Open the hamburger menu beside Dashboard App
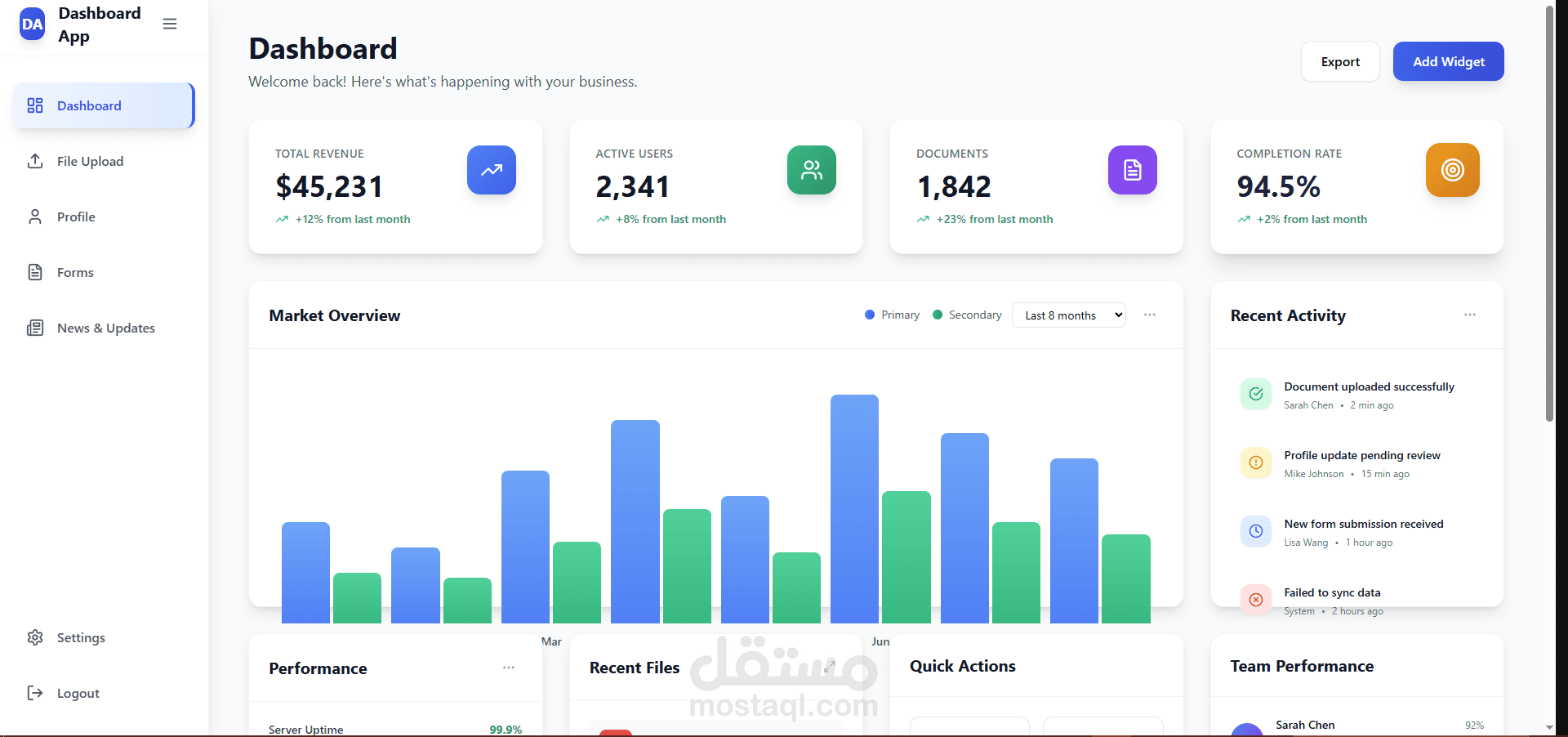Image resolution: width=1568 pixels, height=737 pixels. point(169,24)
